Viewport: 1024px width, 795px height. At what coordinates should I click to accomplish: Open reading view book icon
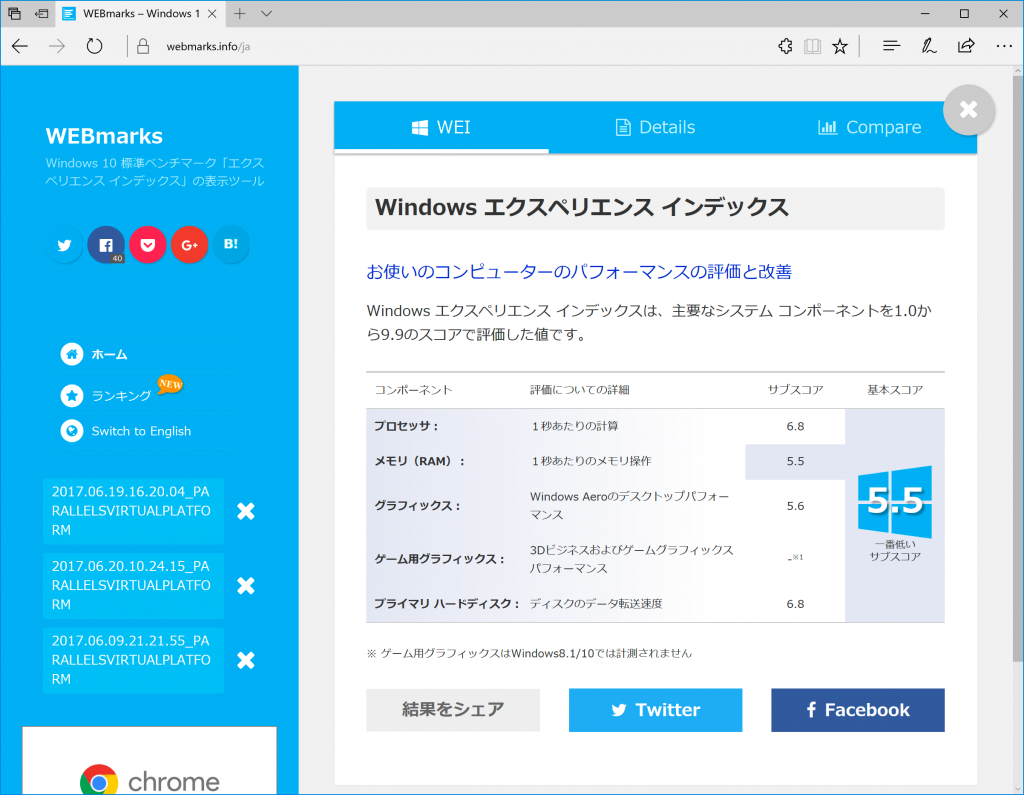pos(812,46)
